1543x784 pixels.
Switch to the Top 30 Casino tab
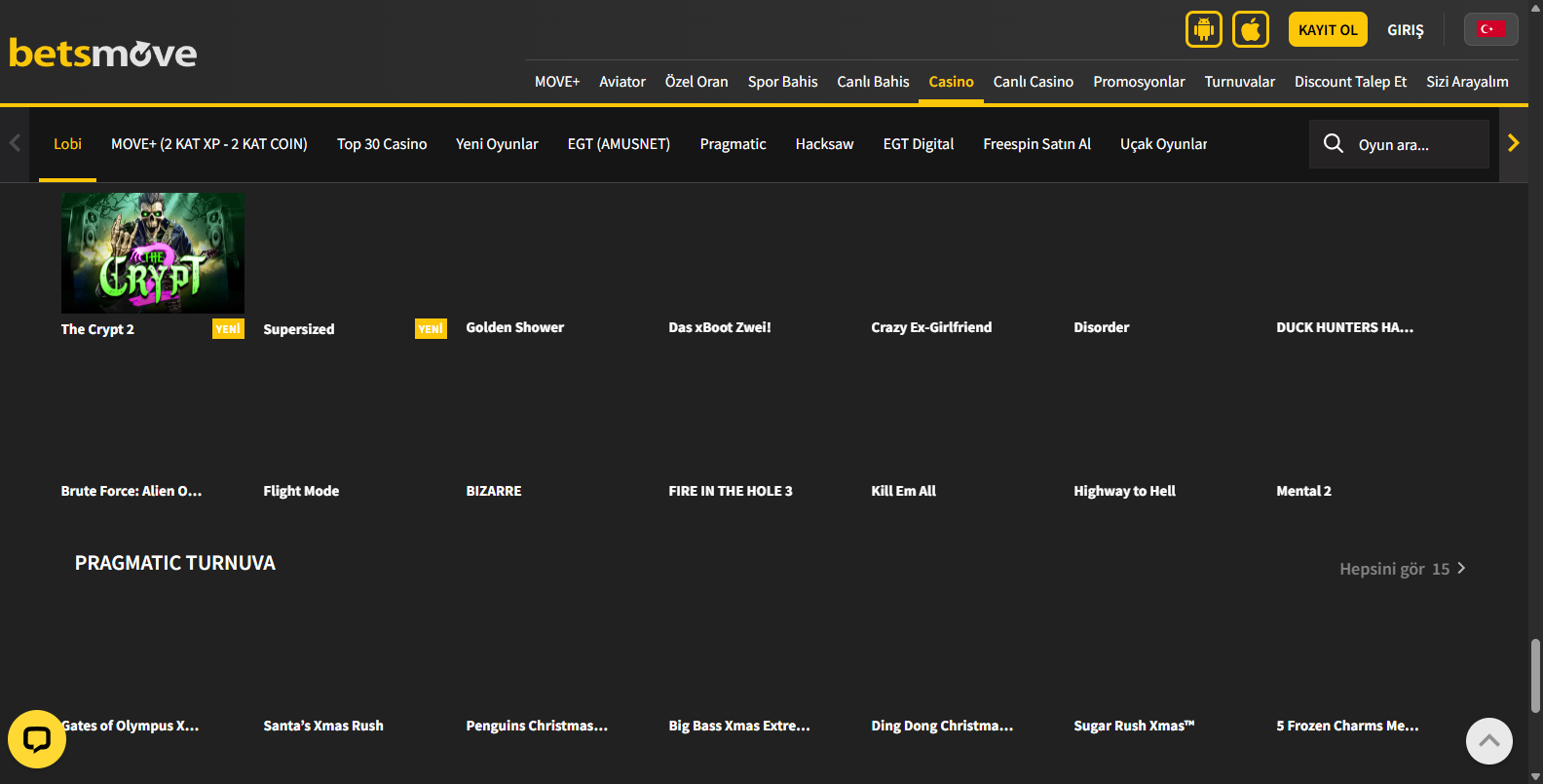(382, 144)
